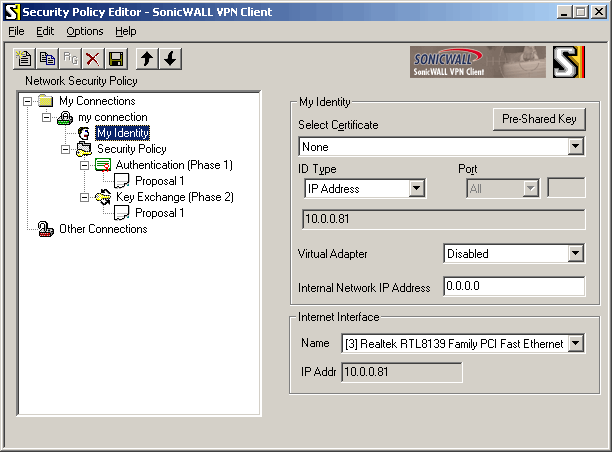Click the IP Addr field in Internet Interface

(402, 372)
